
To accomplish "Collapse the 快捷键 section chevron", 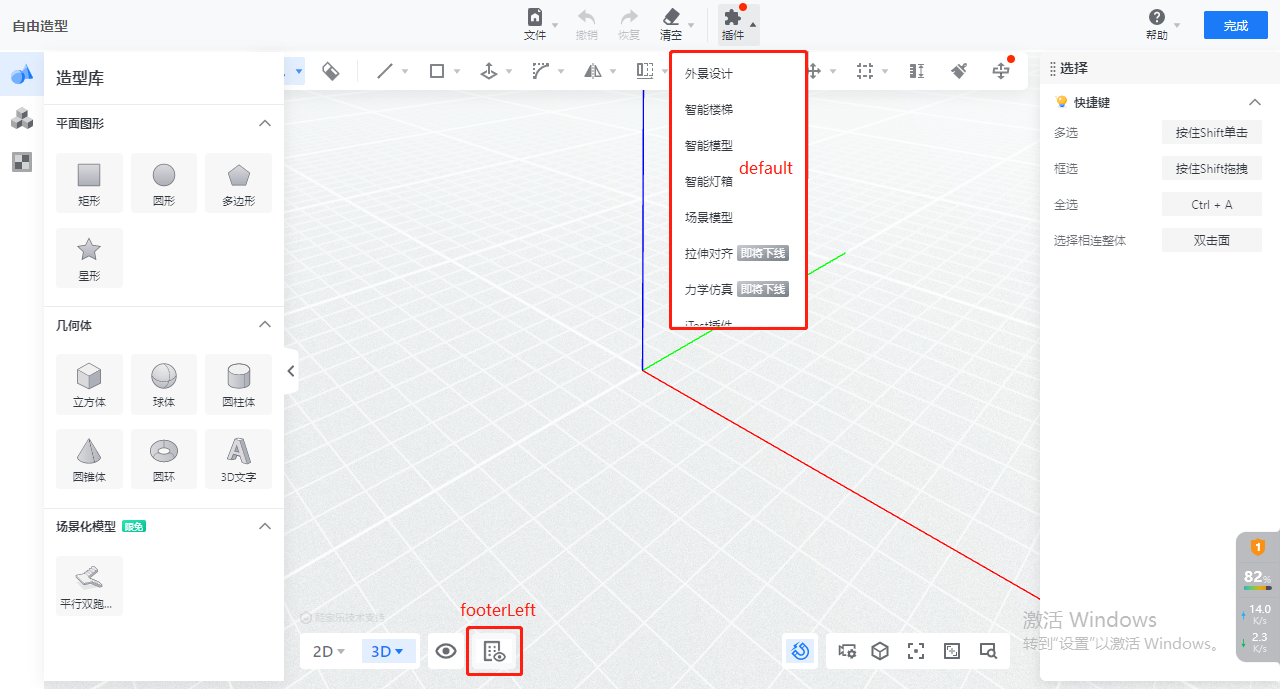I will click(1254, 102).
